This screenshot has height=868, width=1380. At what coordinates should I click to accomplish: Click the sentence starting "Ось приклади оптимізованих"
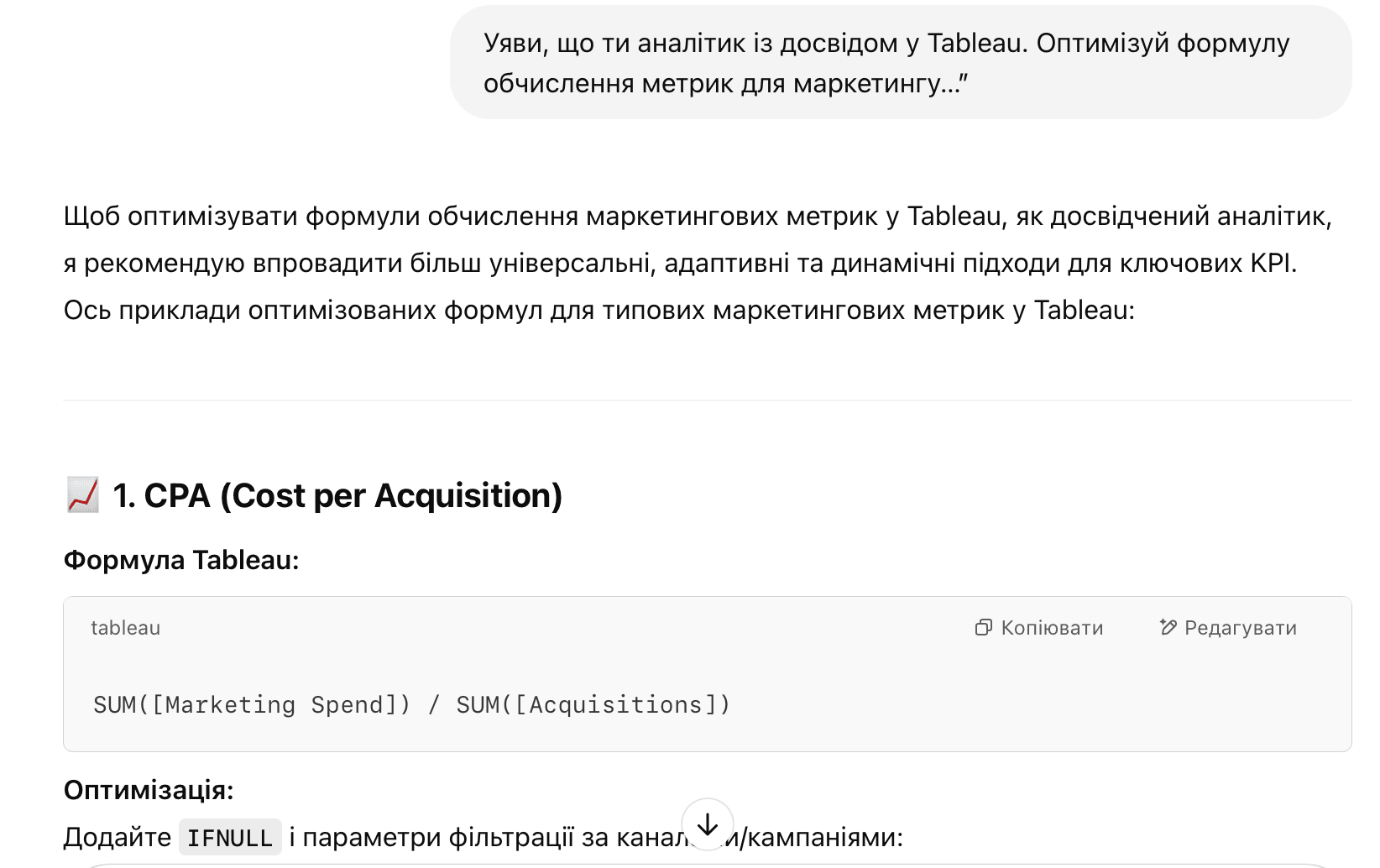pyautogui.click(x=599, y=310)
